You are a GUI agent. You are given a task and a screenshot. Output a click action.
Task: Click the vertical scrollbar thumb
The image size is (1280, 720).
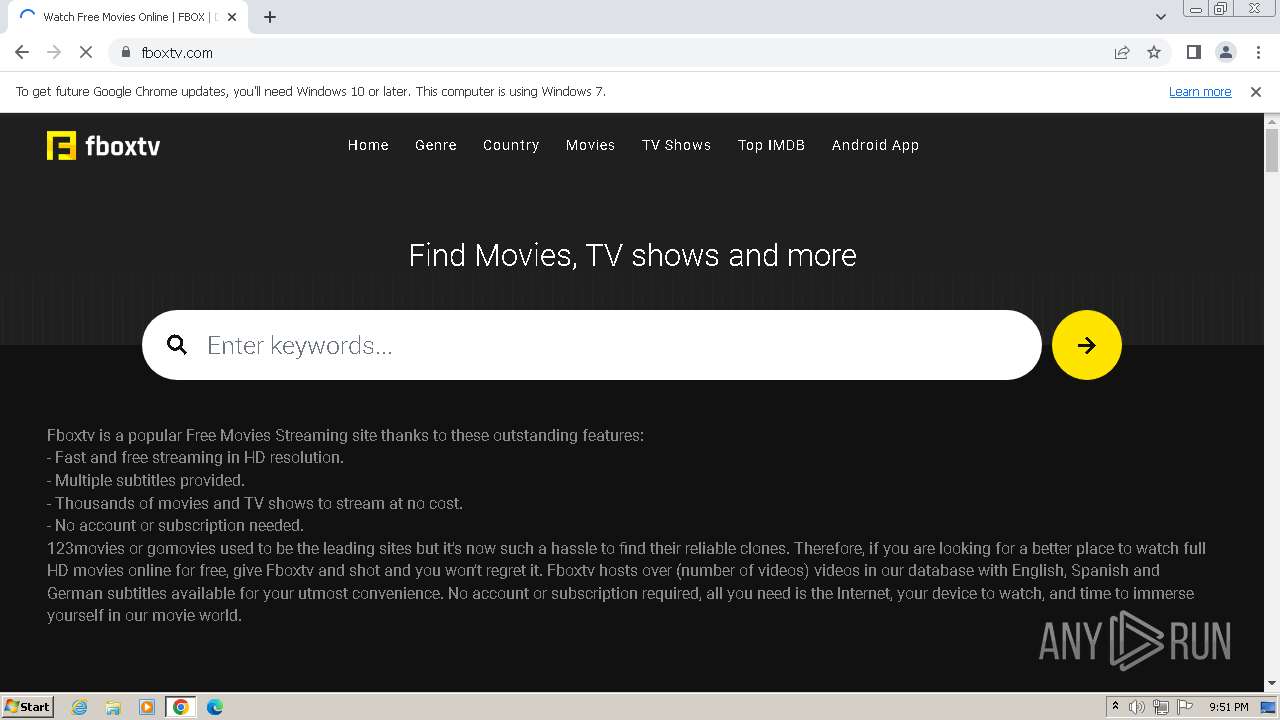pyautogui.click(x=1272, y=151)
